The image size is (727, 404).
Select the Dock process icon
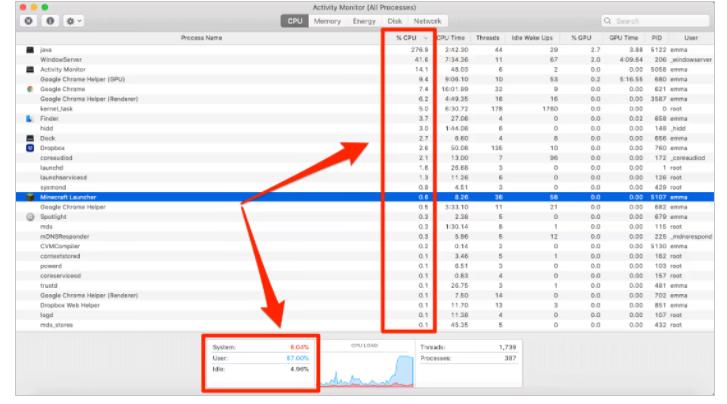(30, 138)
